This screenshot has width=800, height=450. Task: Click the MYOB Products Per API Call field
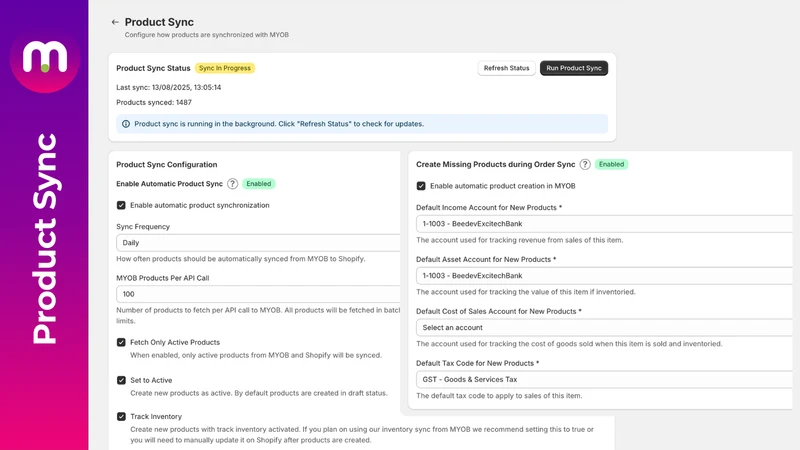[x=258, y=294]
